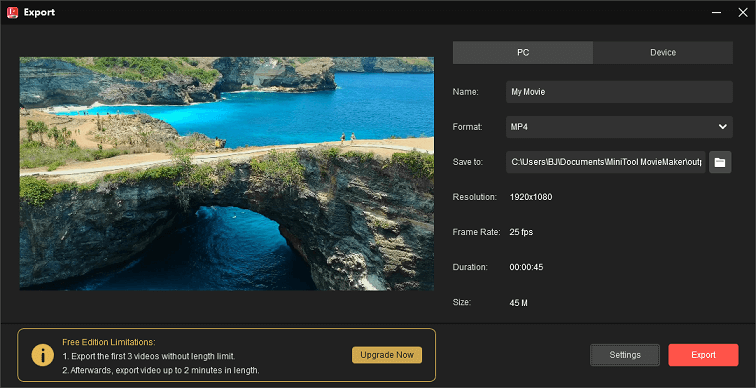
Task: Click the 1920x1080 resolution value
Action: [x=531, y=197]
